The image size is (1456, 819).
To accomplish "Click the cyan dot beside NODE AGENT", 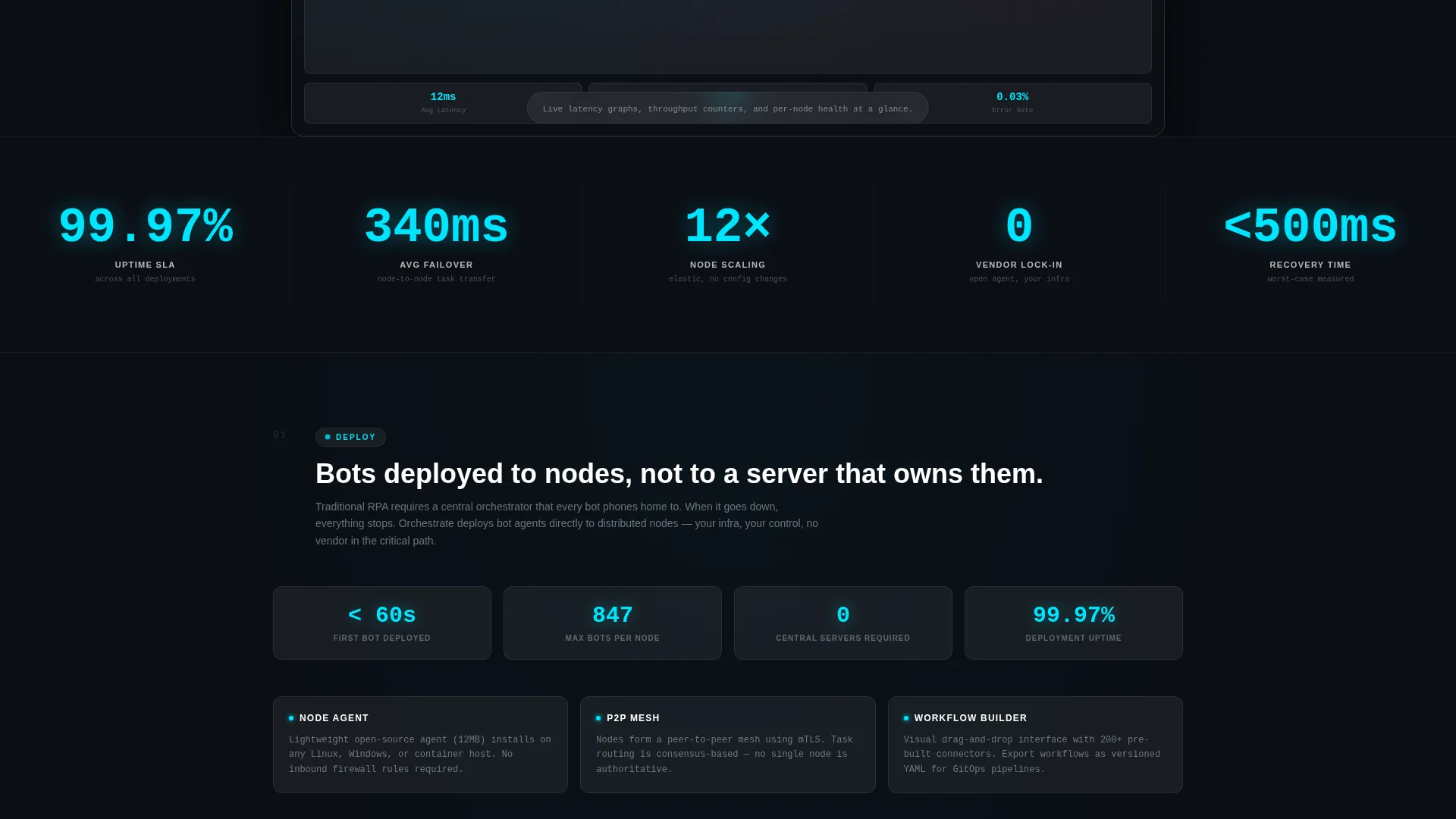I will (291, 718).
